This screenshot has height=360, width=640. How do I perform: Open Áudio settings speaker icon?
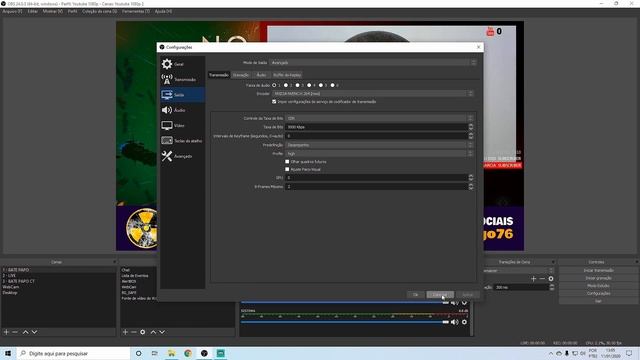coord(167,110)
